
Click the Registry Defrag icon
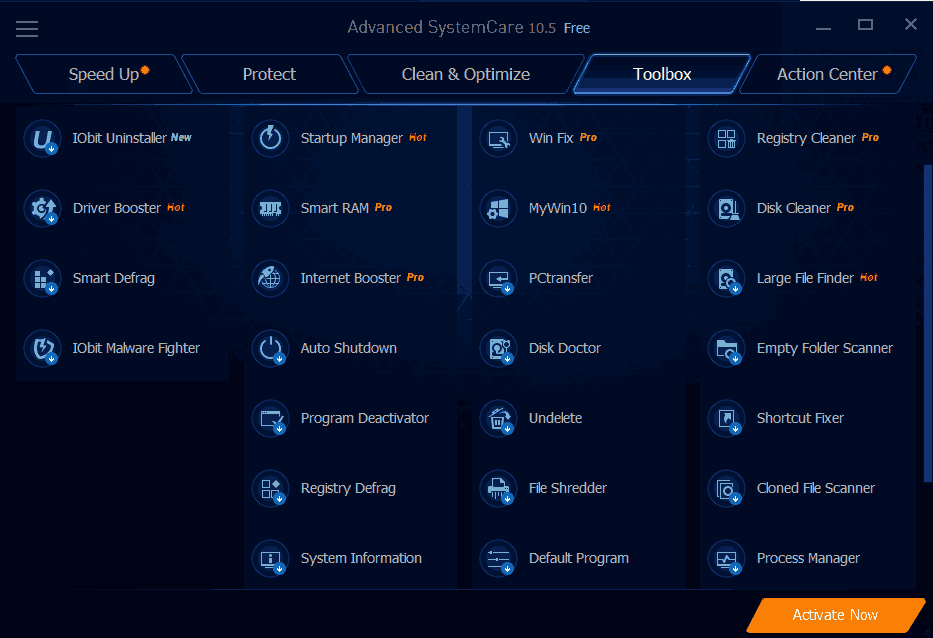(271, 489)
